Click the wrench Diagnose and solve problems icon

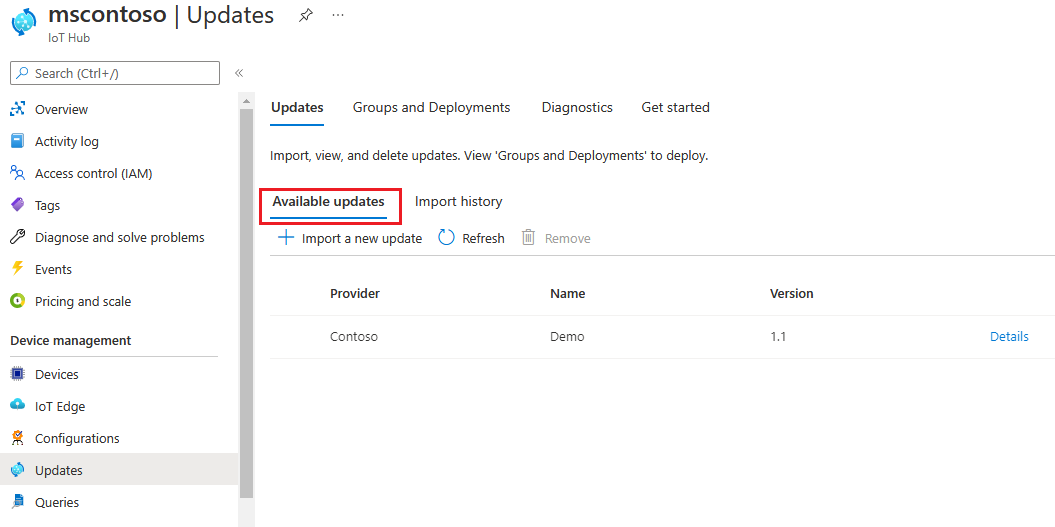(x=17, y=237)
